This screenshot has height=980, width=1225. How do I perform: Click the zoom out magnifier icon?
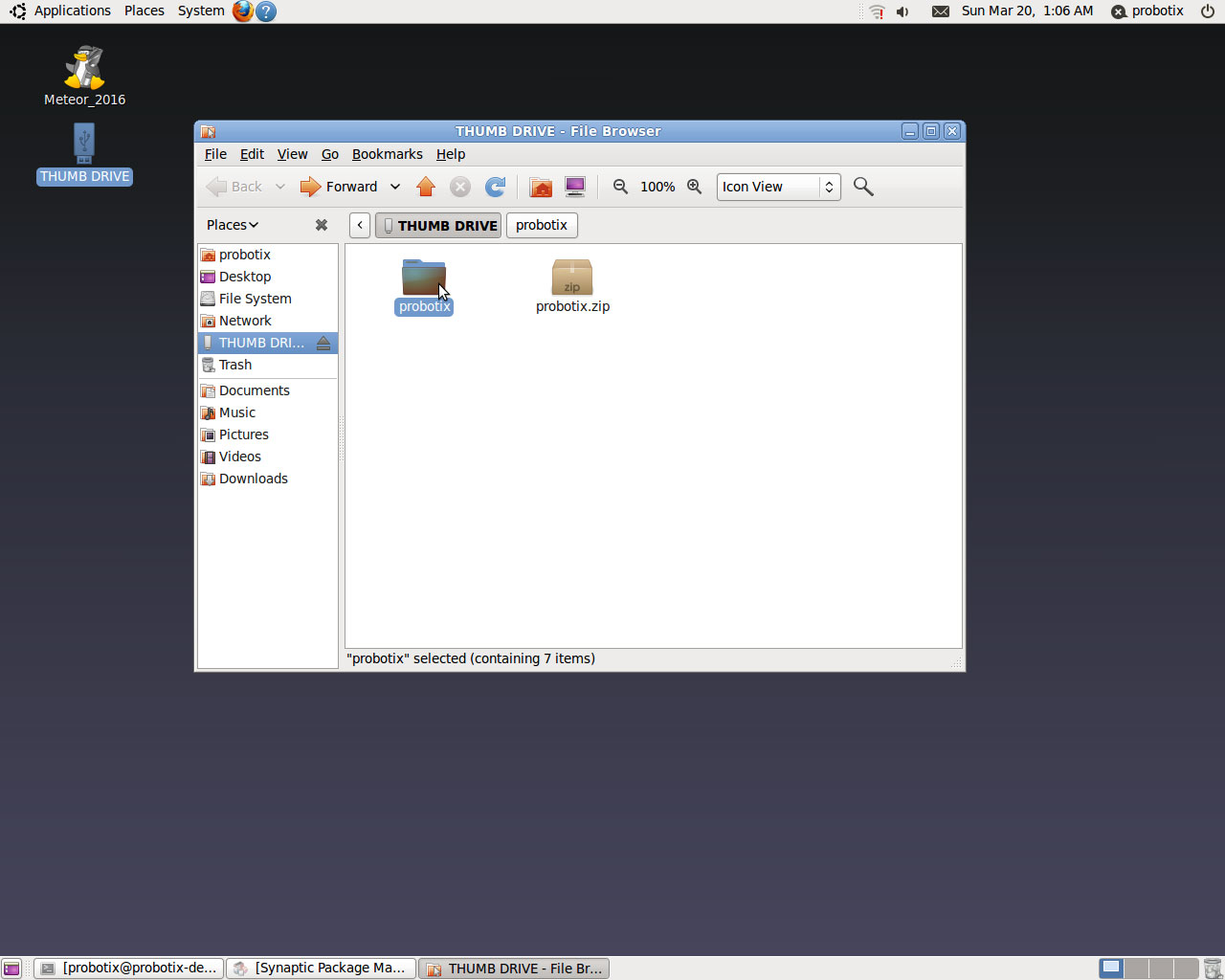pos(621,187)
